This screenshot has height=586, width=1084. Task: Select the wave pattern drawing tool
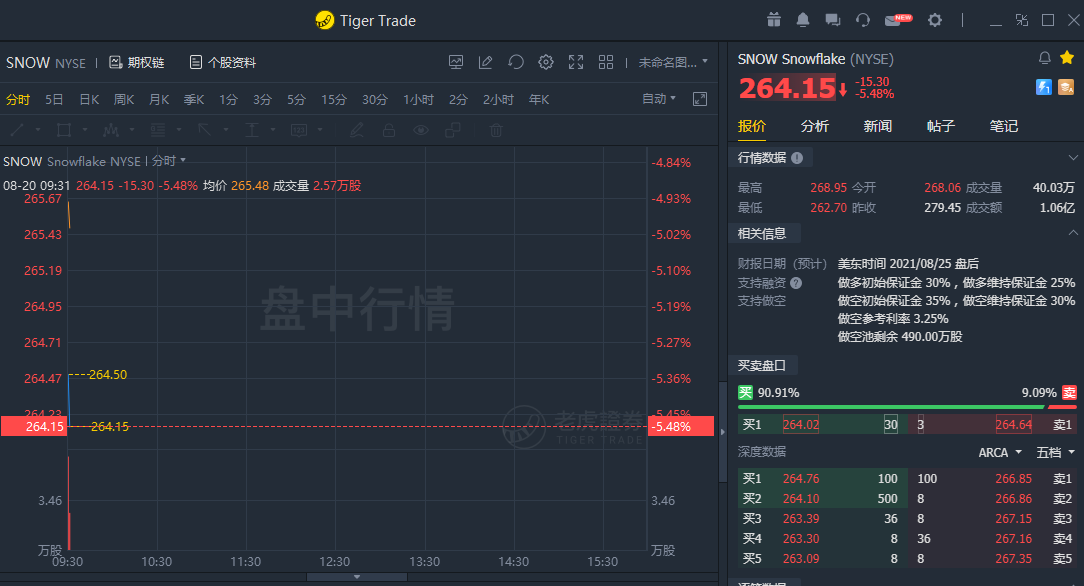tap(111, 130)
